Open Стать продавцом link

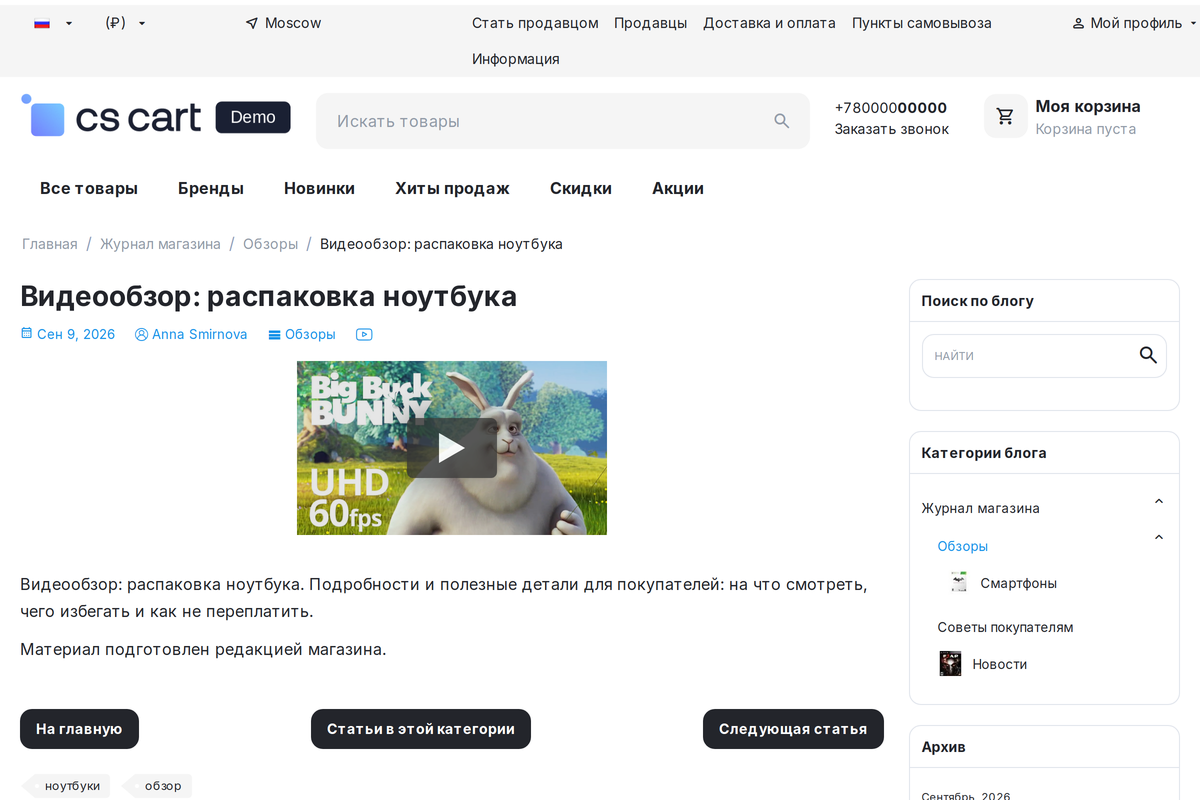pyautogui.click(x=535, y=23)
